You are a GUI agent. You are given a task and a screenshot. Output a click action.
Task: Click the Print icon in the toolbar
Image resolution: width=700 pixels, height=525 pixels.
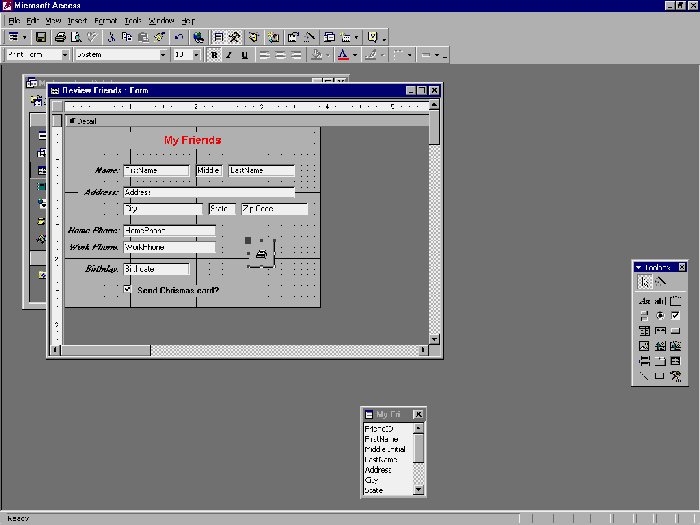tap(61, 37)
